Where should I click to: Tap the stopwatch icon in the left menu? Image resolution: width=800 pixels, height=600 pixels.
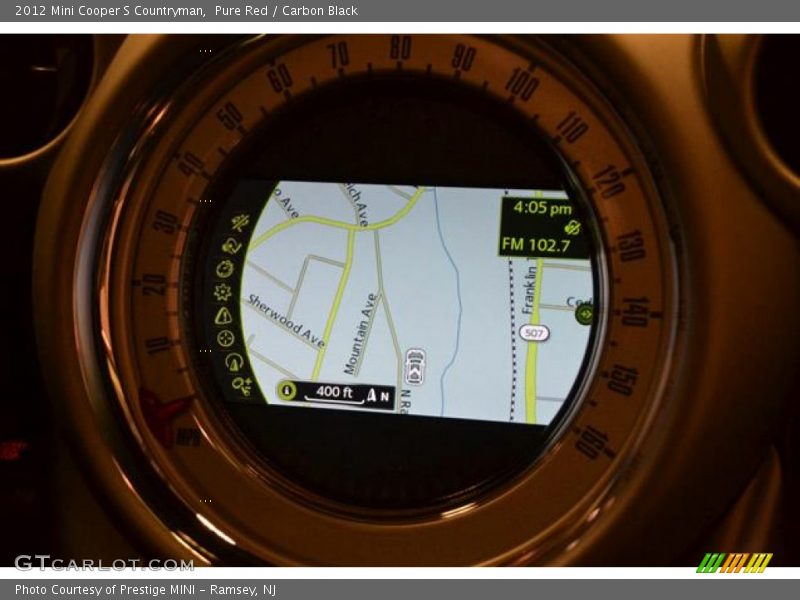point(225,268)
